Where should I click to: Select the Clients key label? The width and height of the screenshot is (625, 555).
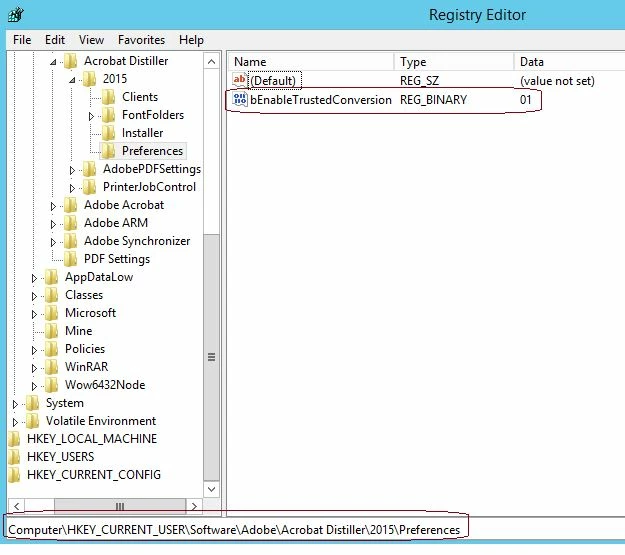pos(140,97)
